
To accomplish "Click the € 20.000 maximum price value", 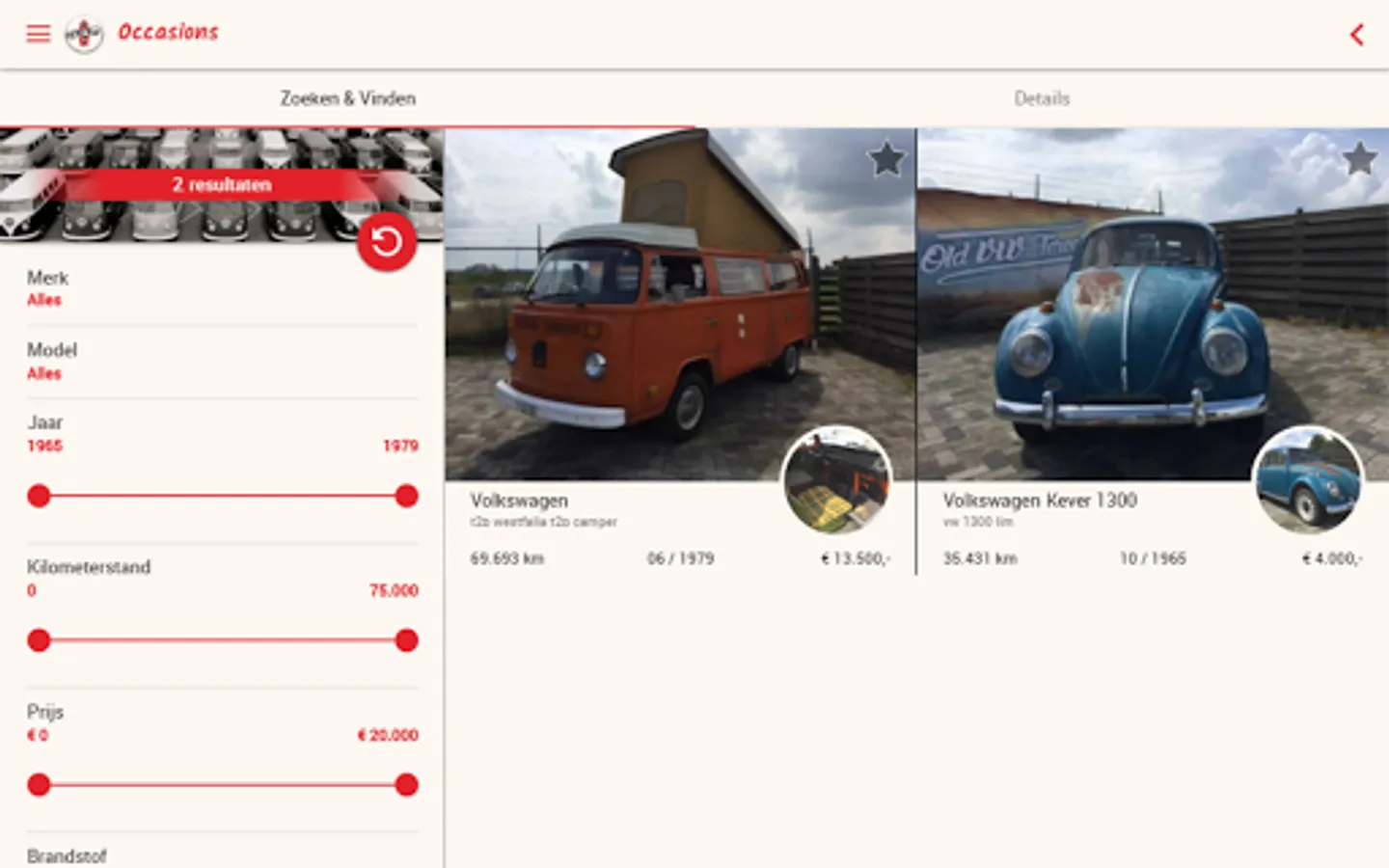I will [388, 735].
